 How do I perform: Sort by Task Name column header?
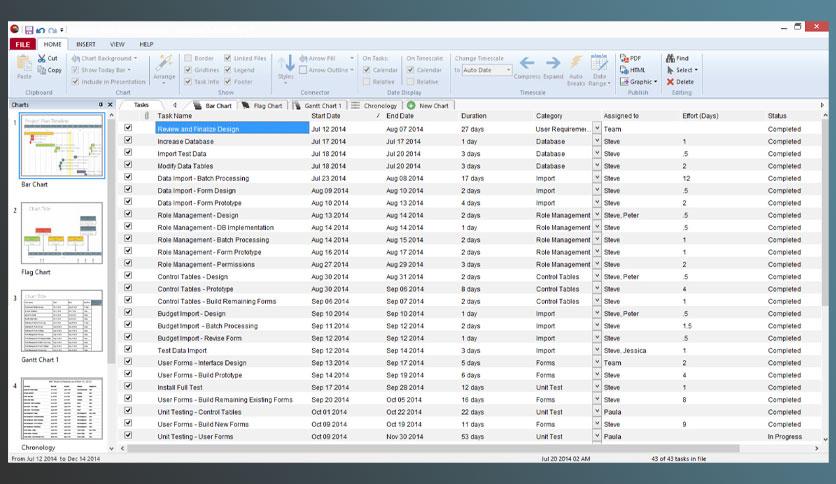pos(175,116)
